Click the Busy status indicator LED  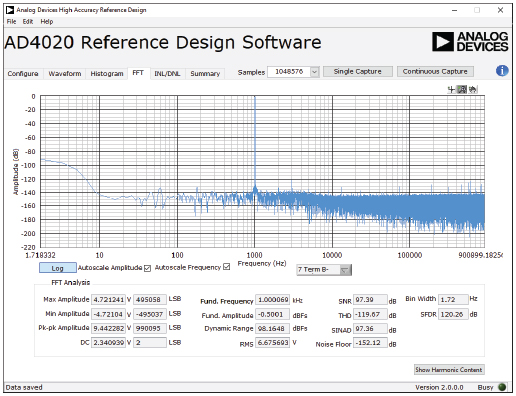coord(502,387)
